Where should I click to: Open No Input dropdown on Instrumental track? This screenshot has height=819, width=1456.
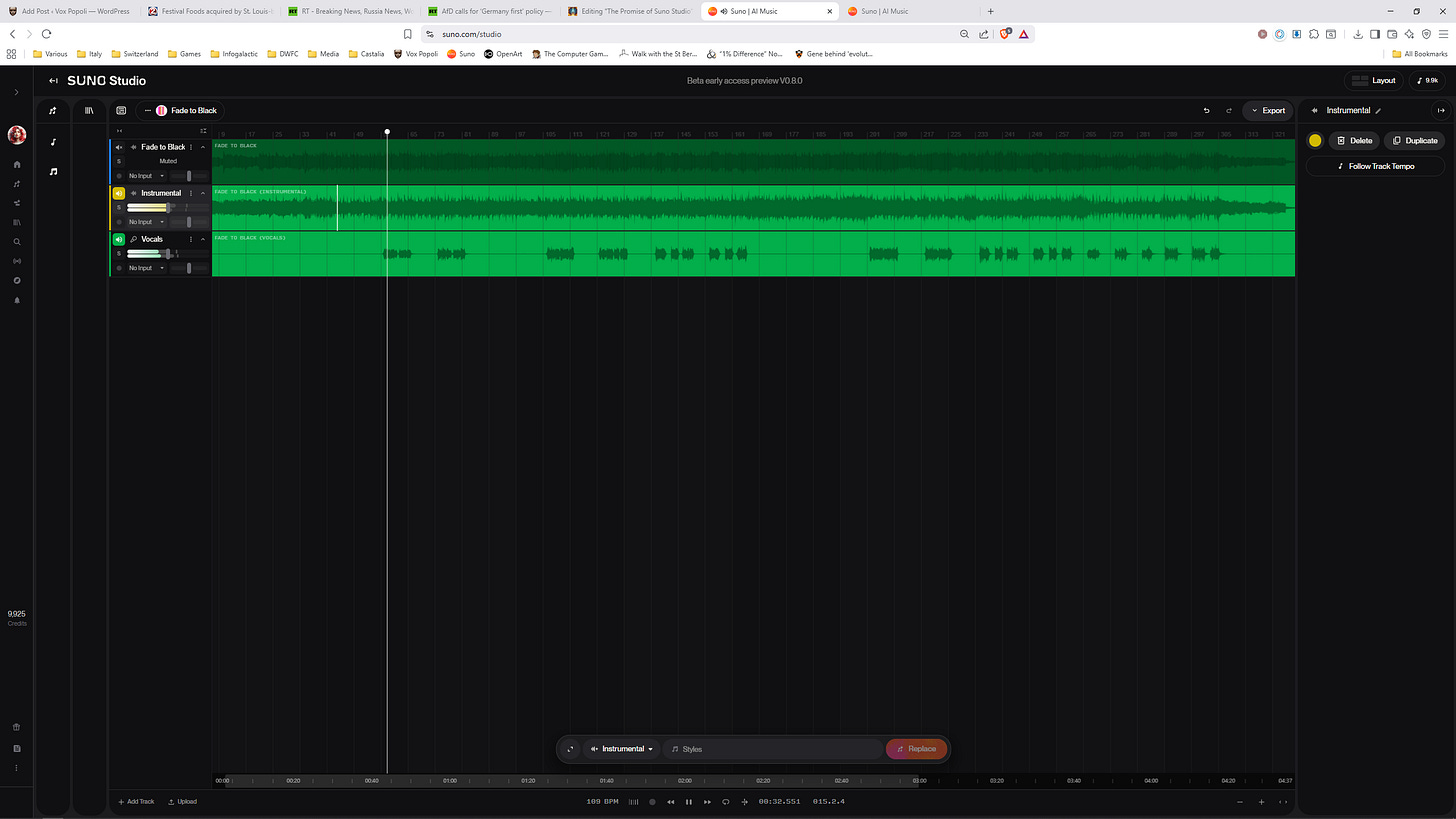pos(146,222)
